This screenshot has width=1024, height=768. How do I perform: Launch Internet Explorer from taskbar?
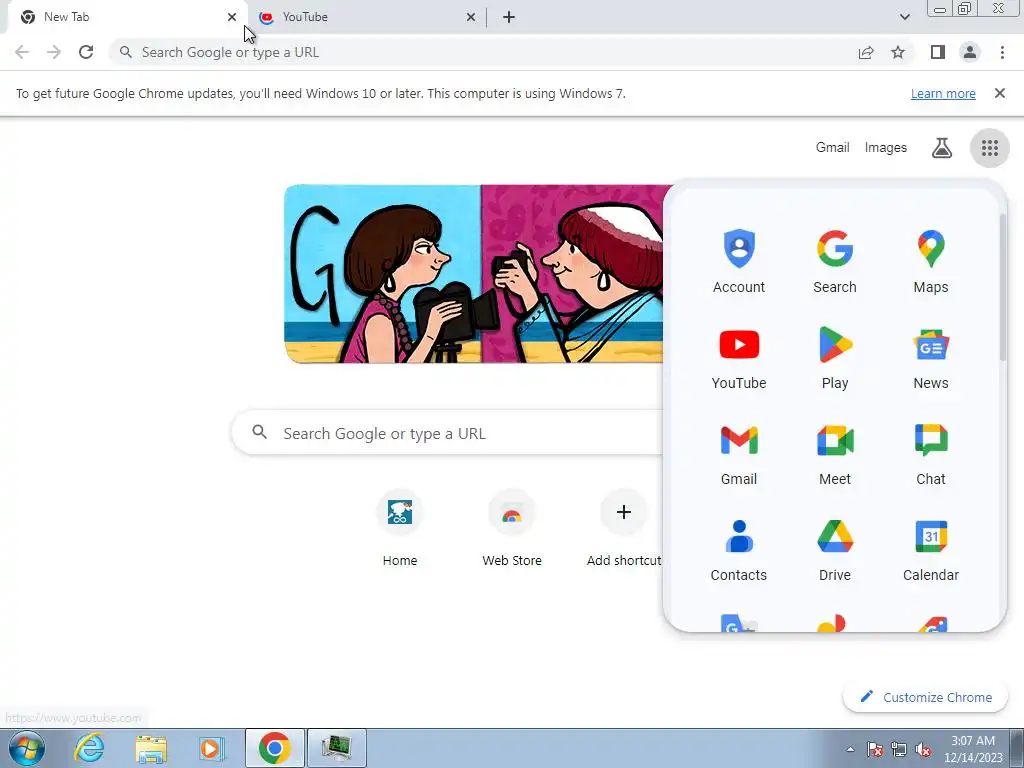click(x=89, y=748)
